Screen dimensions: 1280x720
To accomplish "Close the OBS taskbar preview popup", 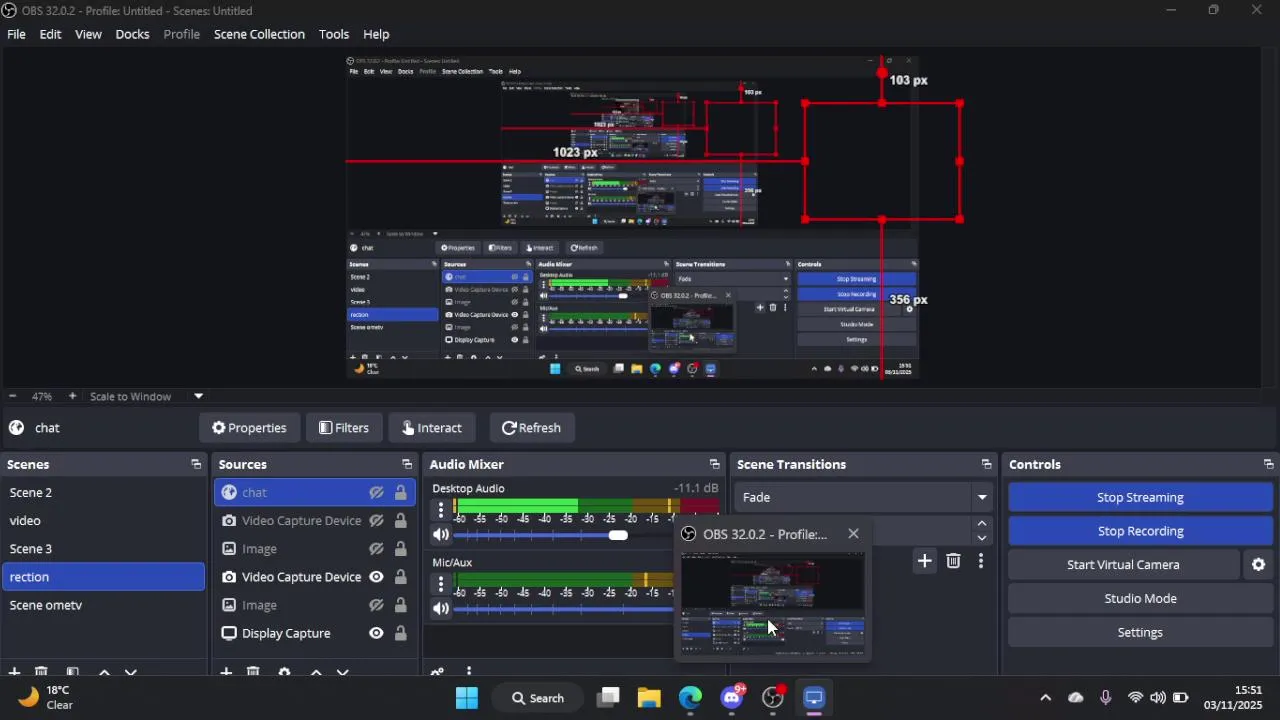I will point(853,534).
